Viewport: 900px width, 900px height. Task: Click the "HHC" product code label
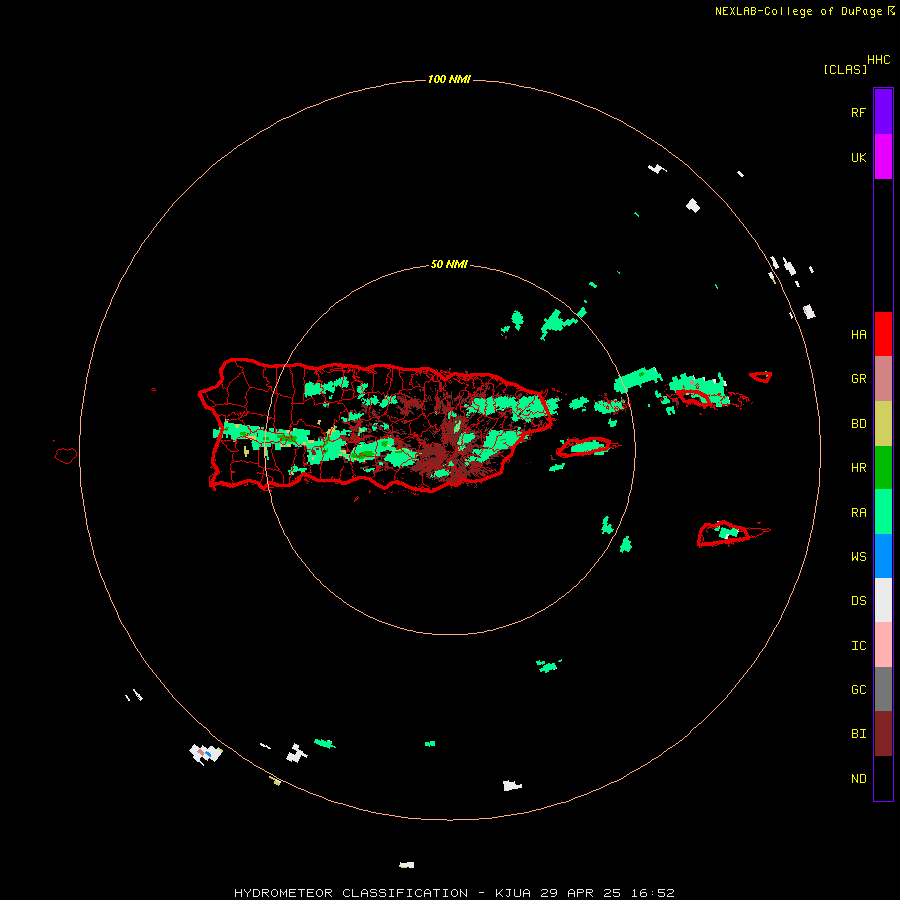coord(878,60)
